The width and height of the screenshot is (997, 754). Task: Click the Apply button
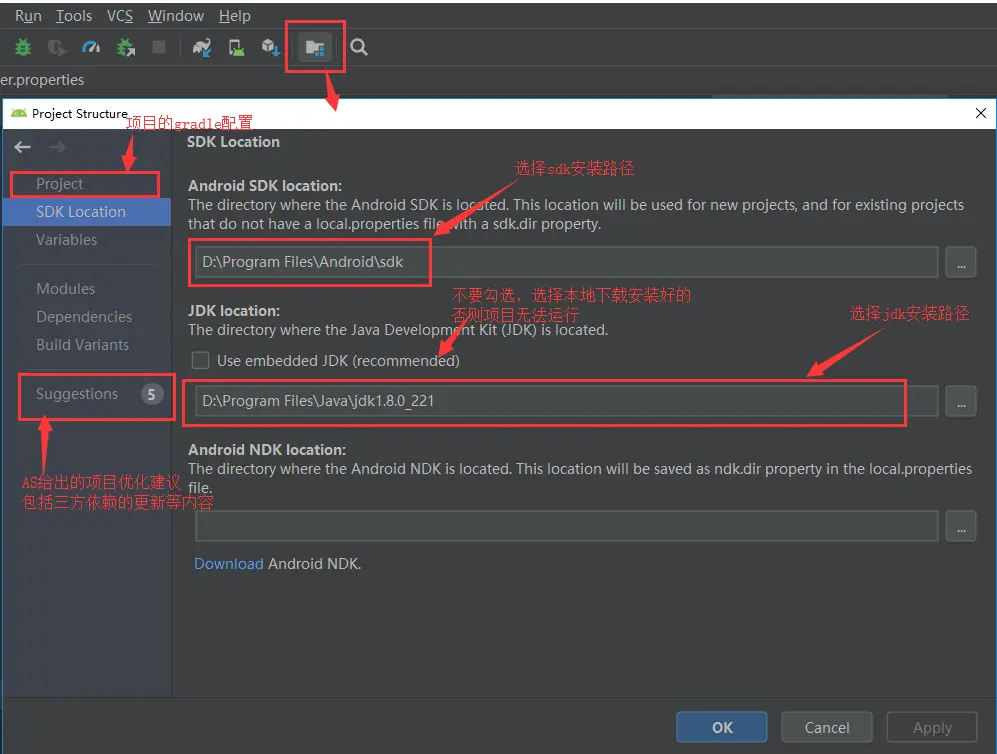tap(932, 727)
